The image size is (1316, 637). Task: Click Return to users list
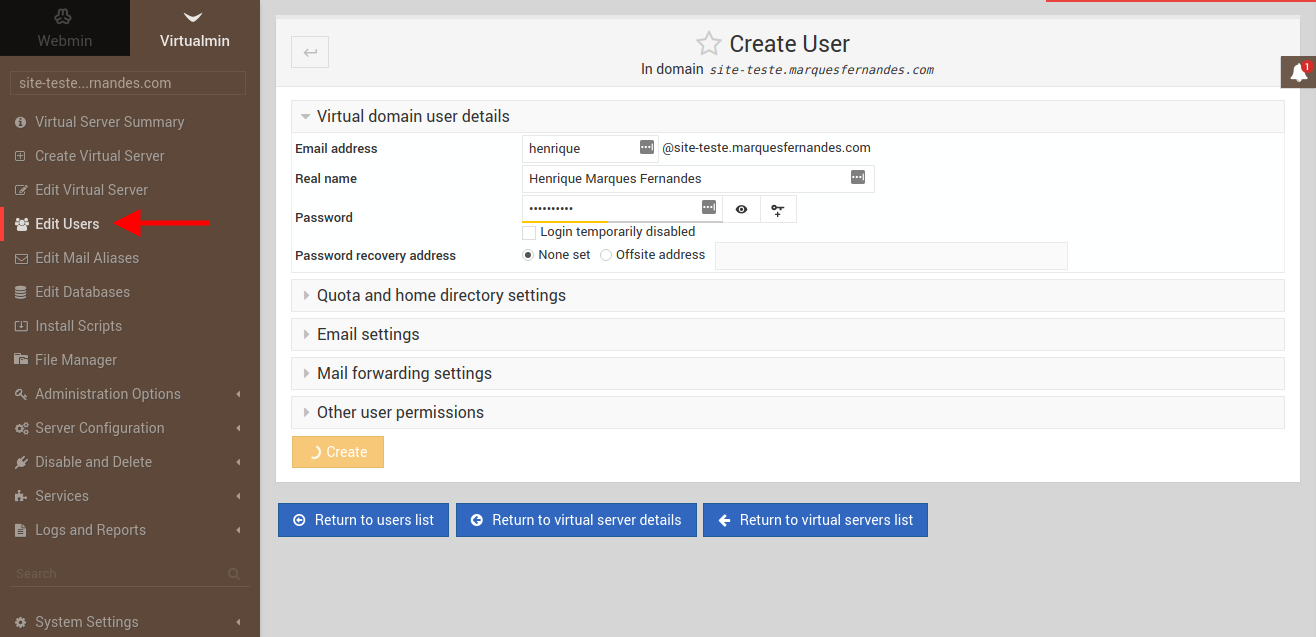coord(363,520)
